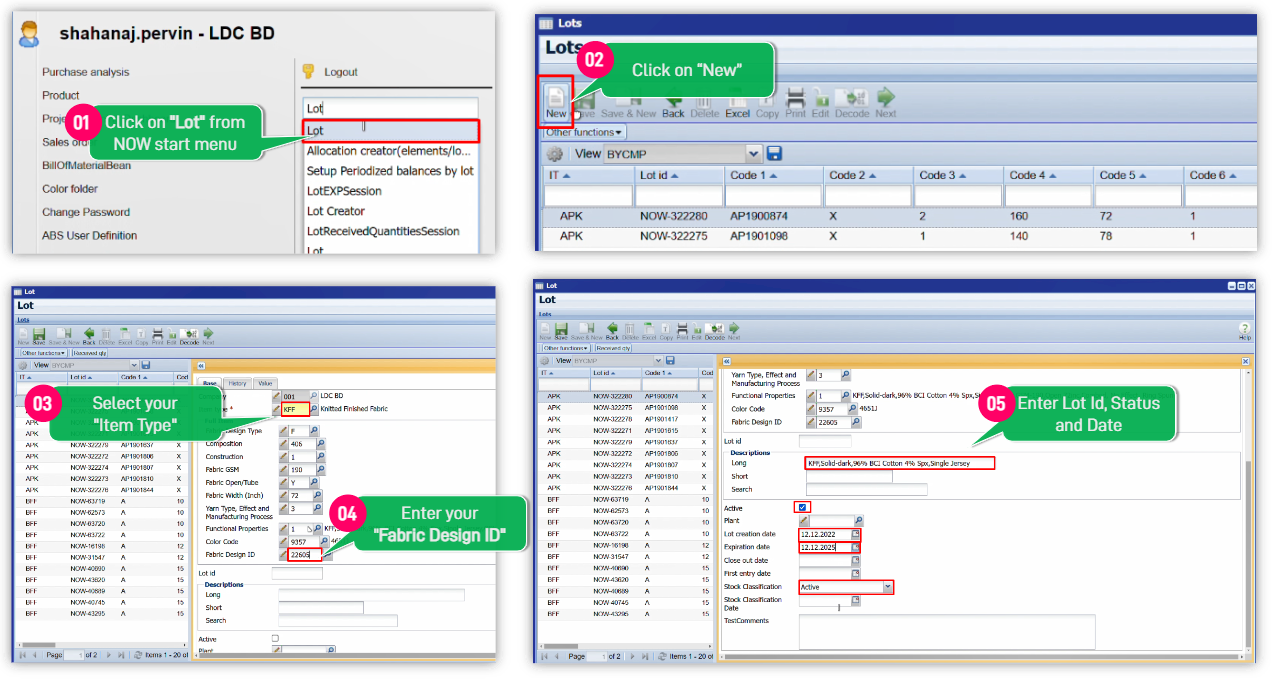Open Change Password from the left menu
The image size is (1279, 682).
[x=85, y=212]
